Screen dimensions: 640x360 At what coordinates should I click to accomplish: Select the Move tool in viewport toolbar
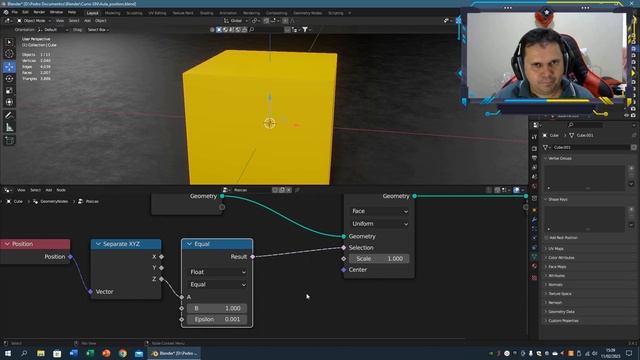click(9, 67)
